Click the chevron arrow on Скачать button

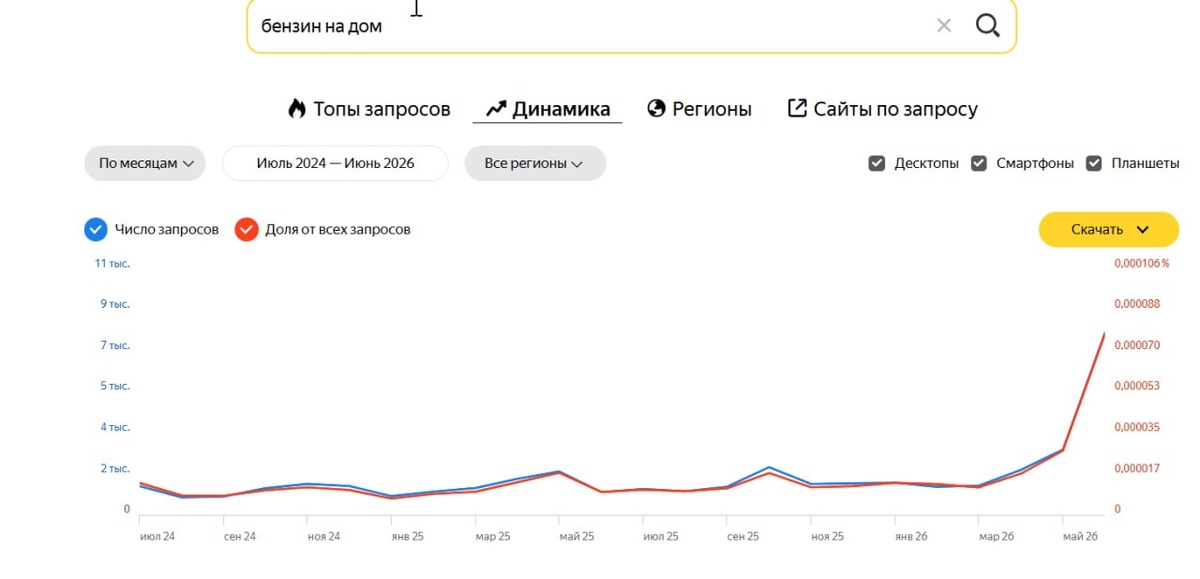(x=1143, y=230)
